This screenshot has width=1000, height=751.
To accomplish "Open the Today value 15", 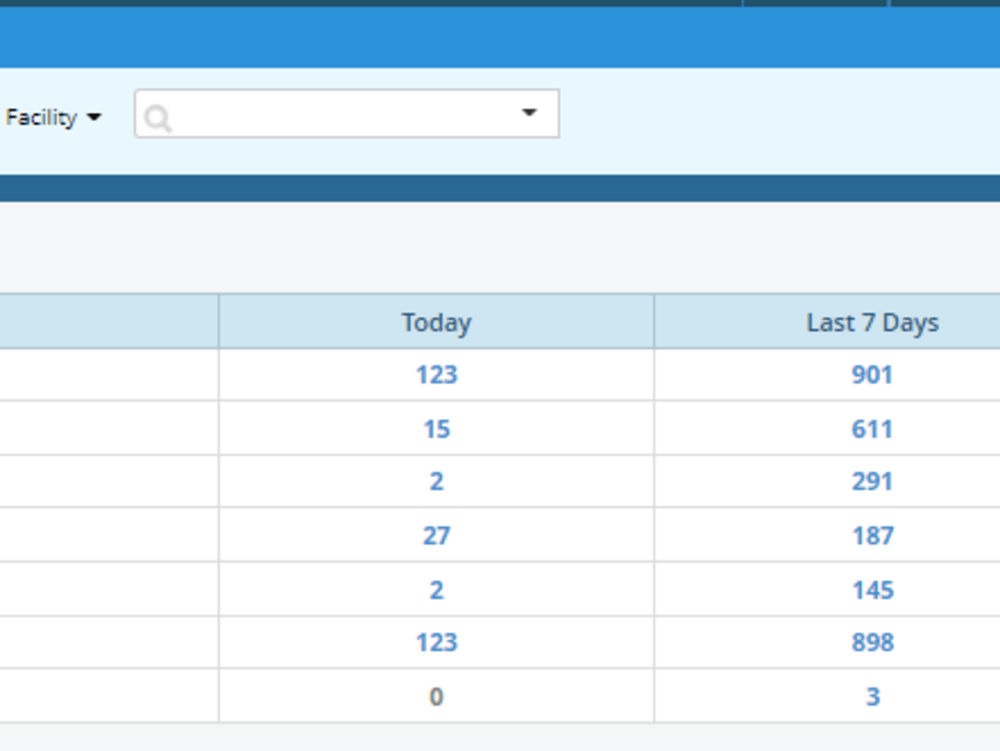I will point(436,429).
